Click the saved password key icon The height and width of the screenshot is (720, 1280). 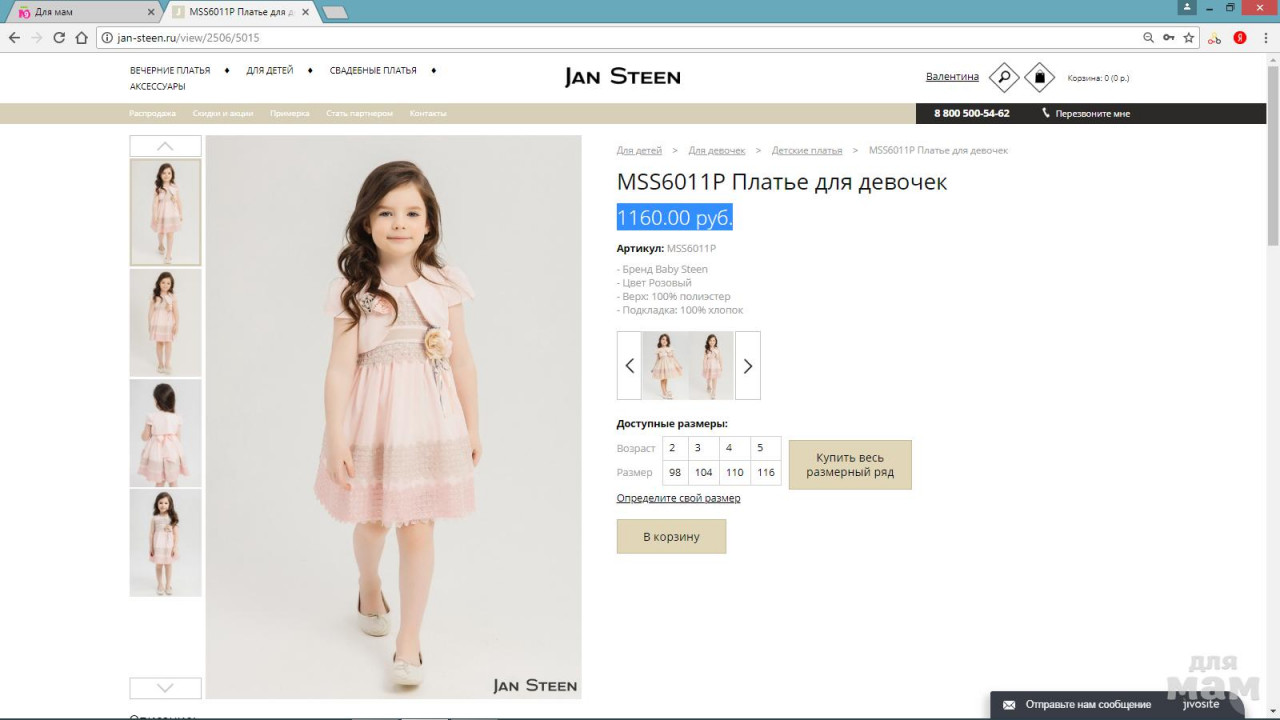coord(1168,38)
